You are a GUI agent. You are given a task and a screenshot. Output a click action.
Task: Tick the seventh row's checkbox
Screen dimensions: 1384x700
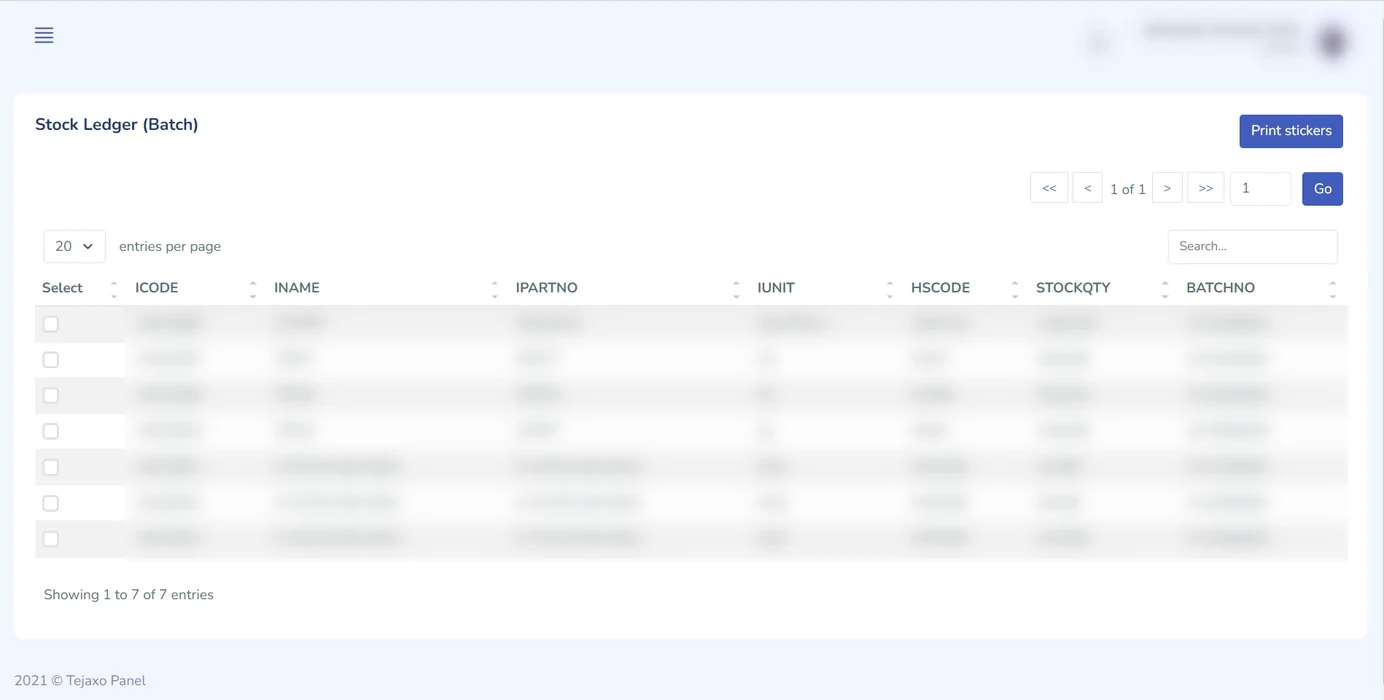(x=51, y=539)
